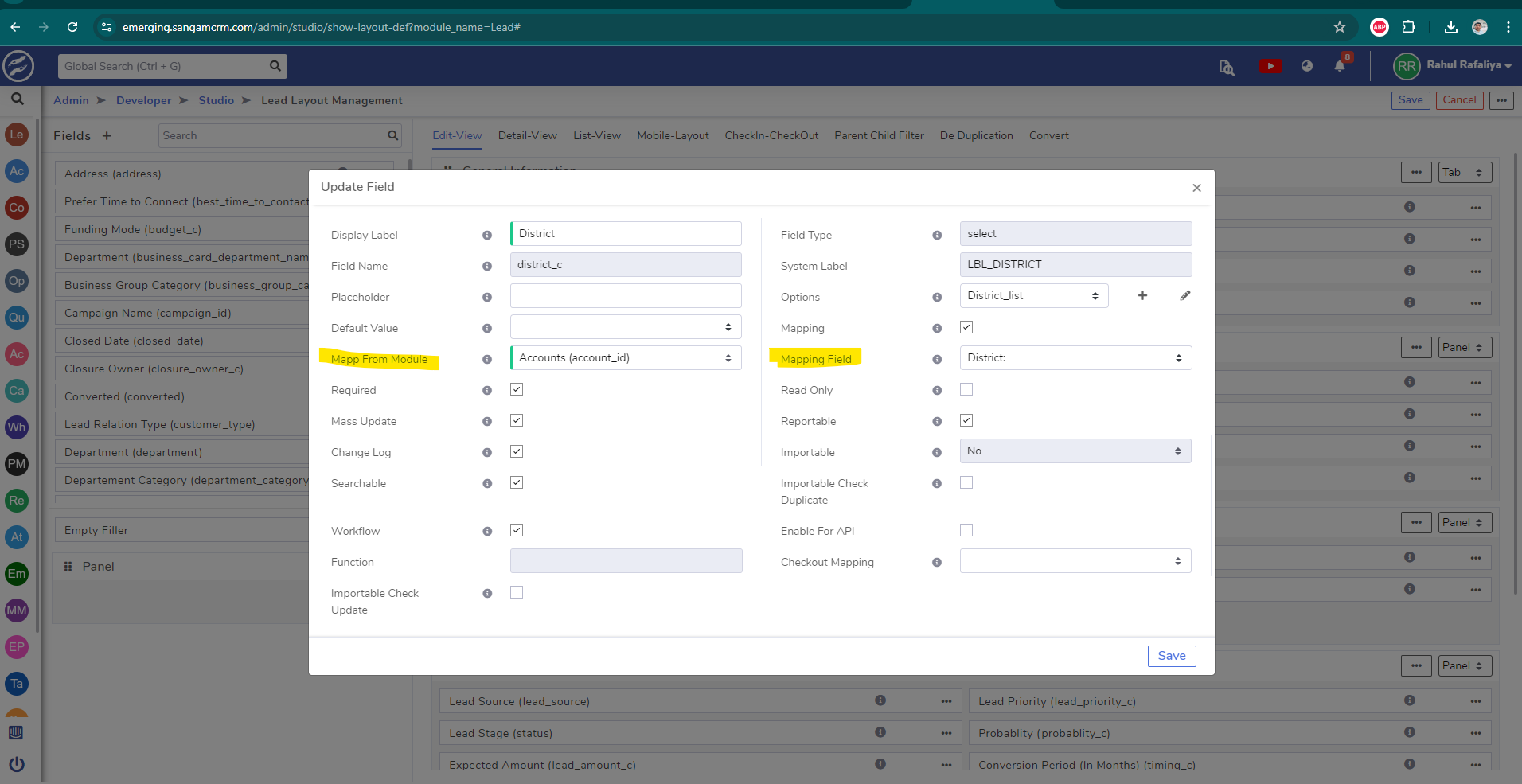Show info tooltip for Checkout Mapping

[x=937, y=562]
